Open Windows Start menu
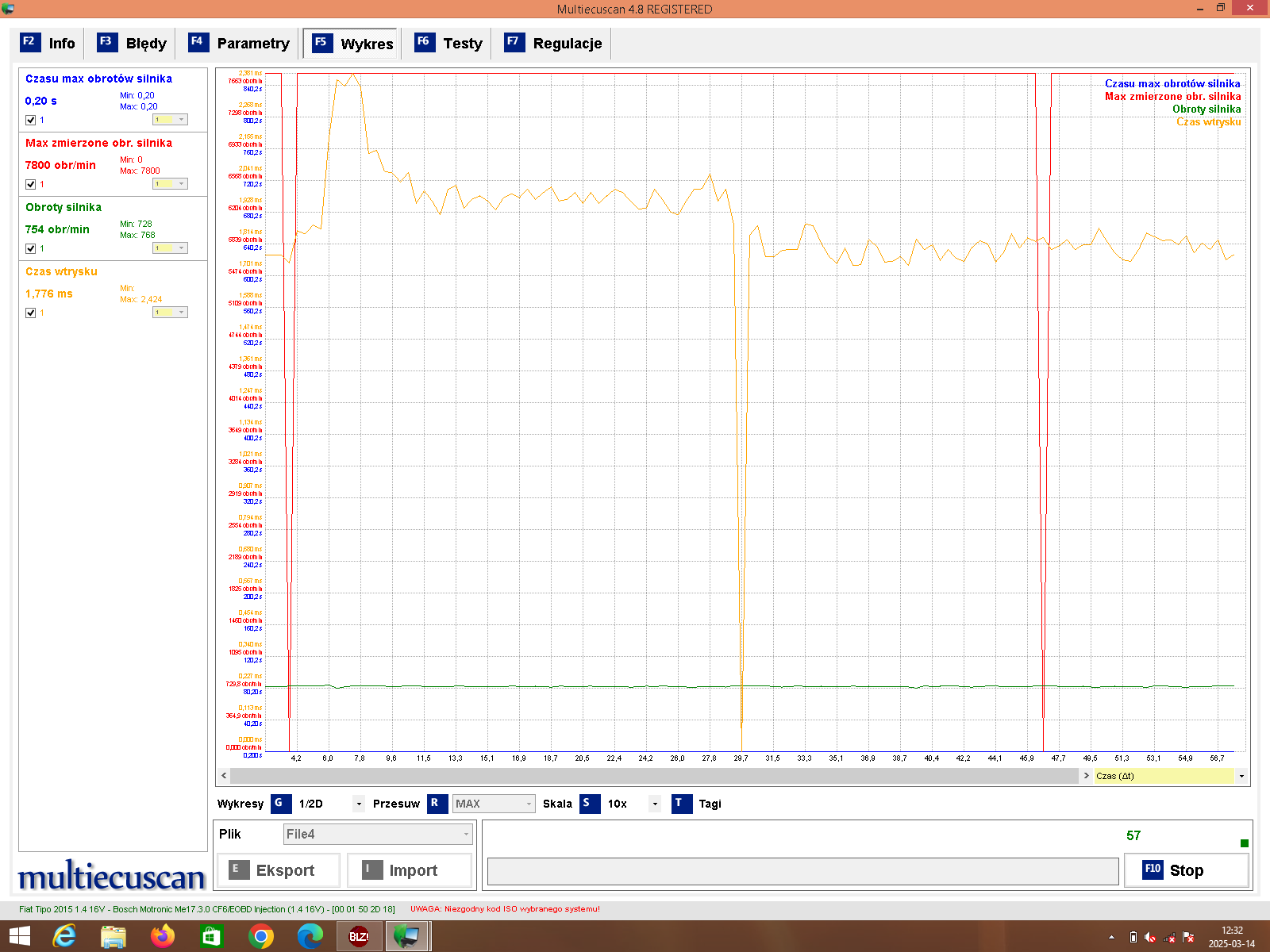The width and height of the screenshot is (1270, 952). (19, 936)
